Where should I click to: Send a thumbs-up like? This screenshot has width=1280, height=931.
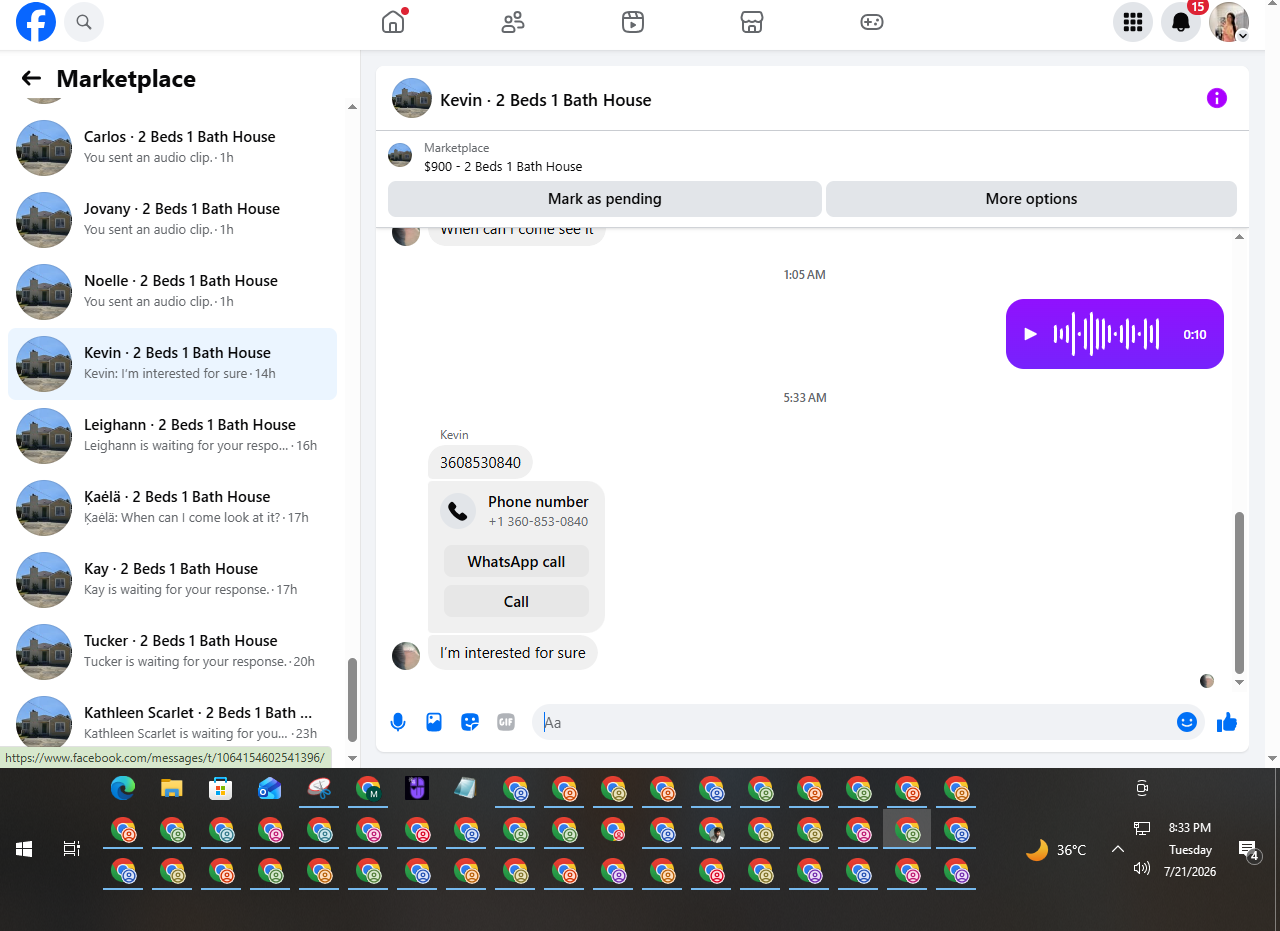(1227, 722)
